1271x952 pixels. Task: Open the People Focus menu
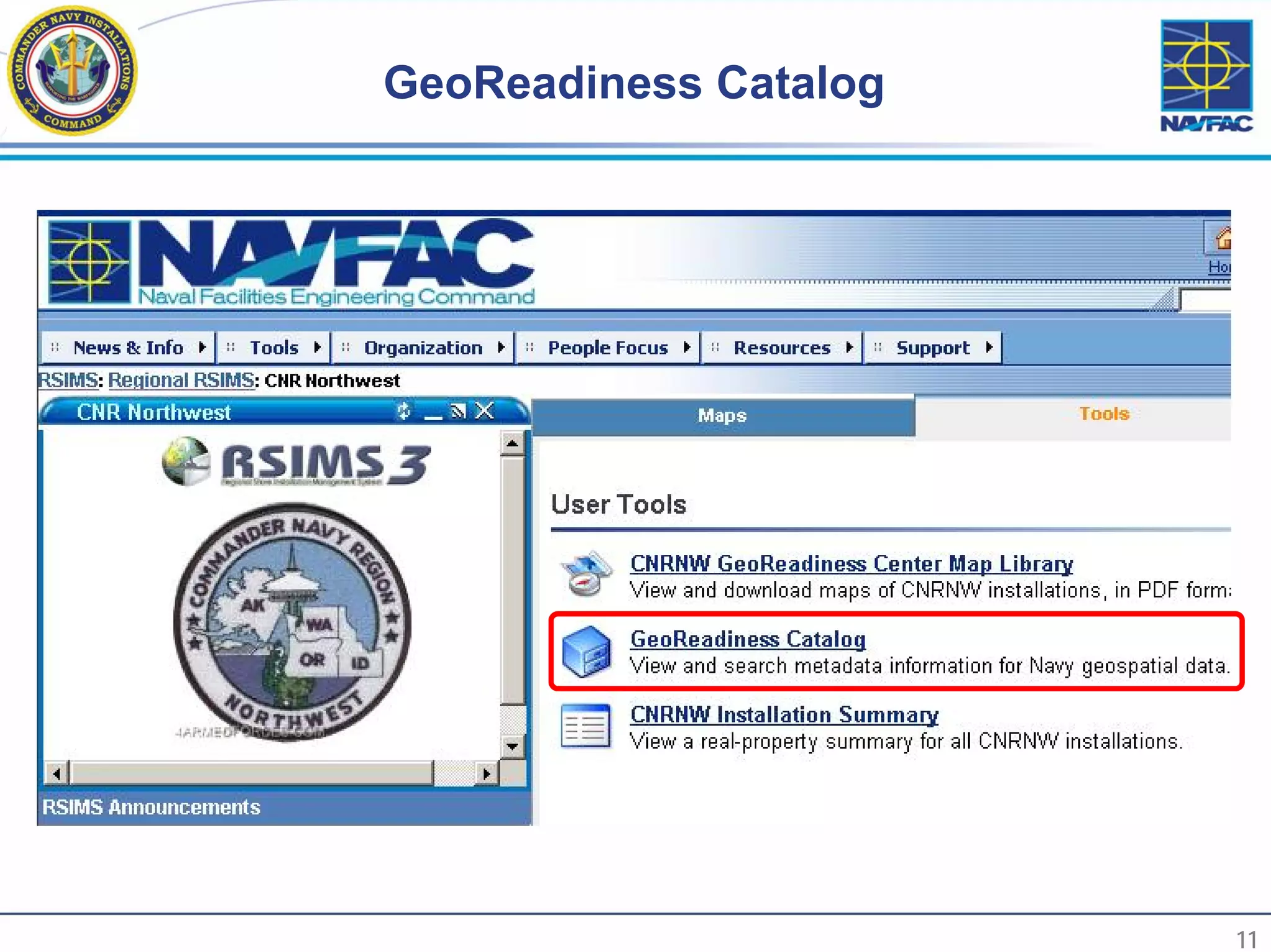pos(608,348)
